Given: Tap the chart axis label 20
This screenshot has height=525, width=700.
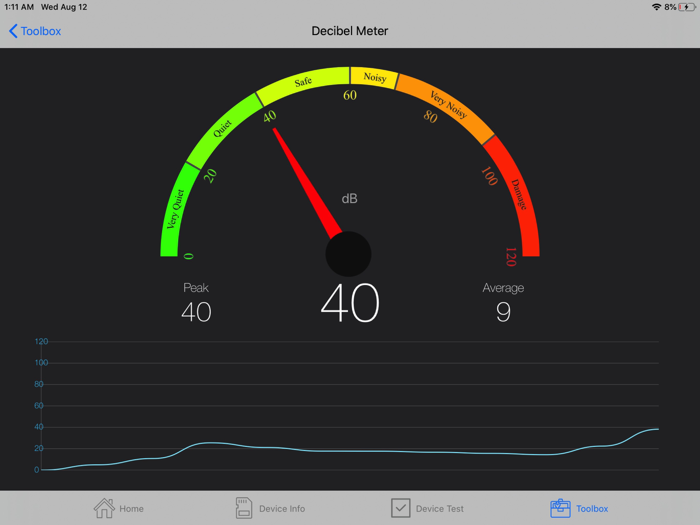Looking at the screenshot, I should (39, 448).
